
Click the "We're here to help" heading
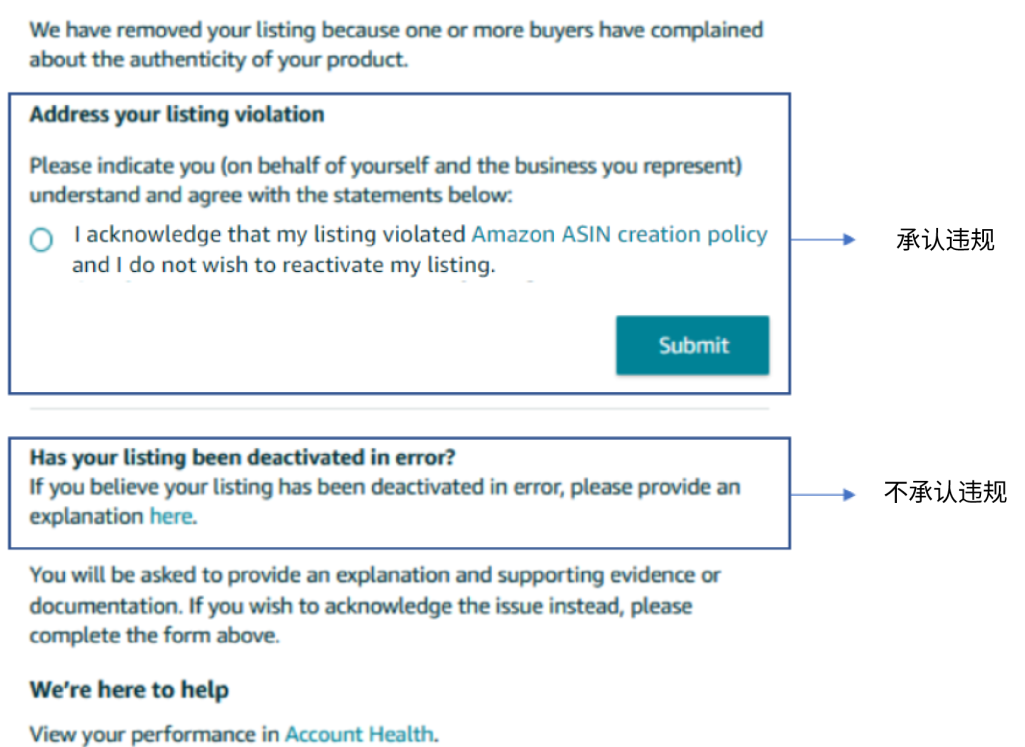tap(129, 690)
